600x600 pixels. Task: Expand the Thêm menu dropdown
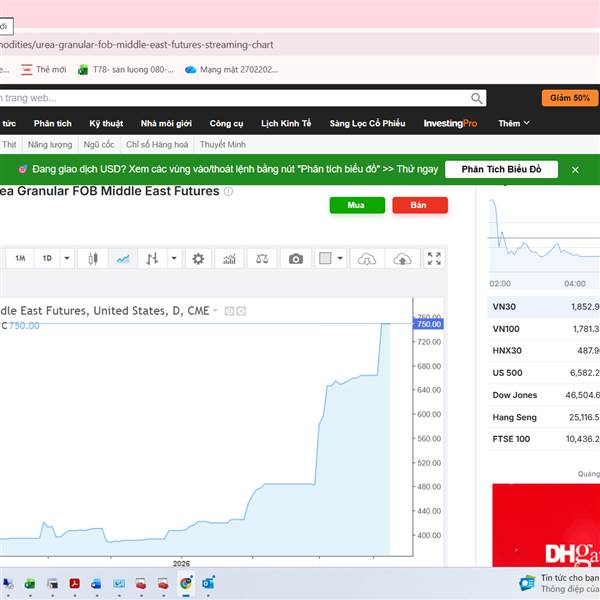[514, 123]
